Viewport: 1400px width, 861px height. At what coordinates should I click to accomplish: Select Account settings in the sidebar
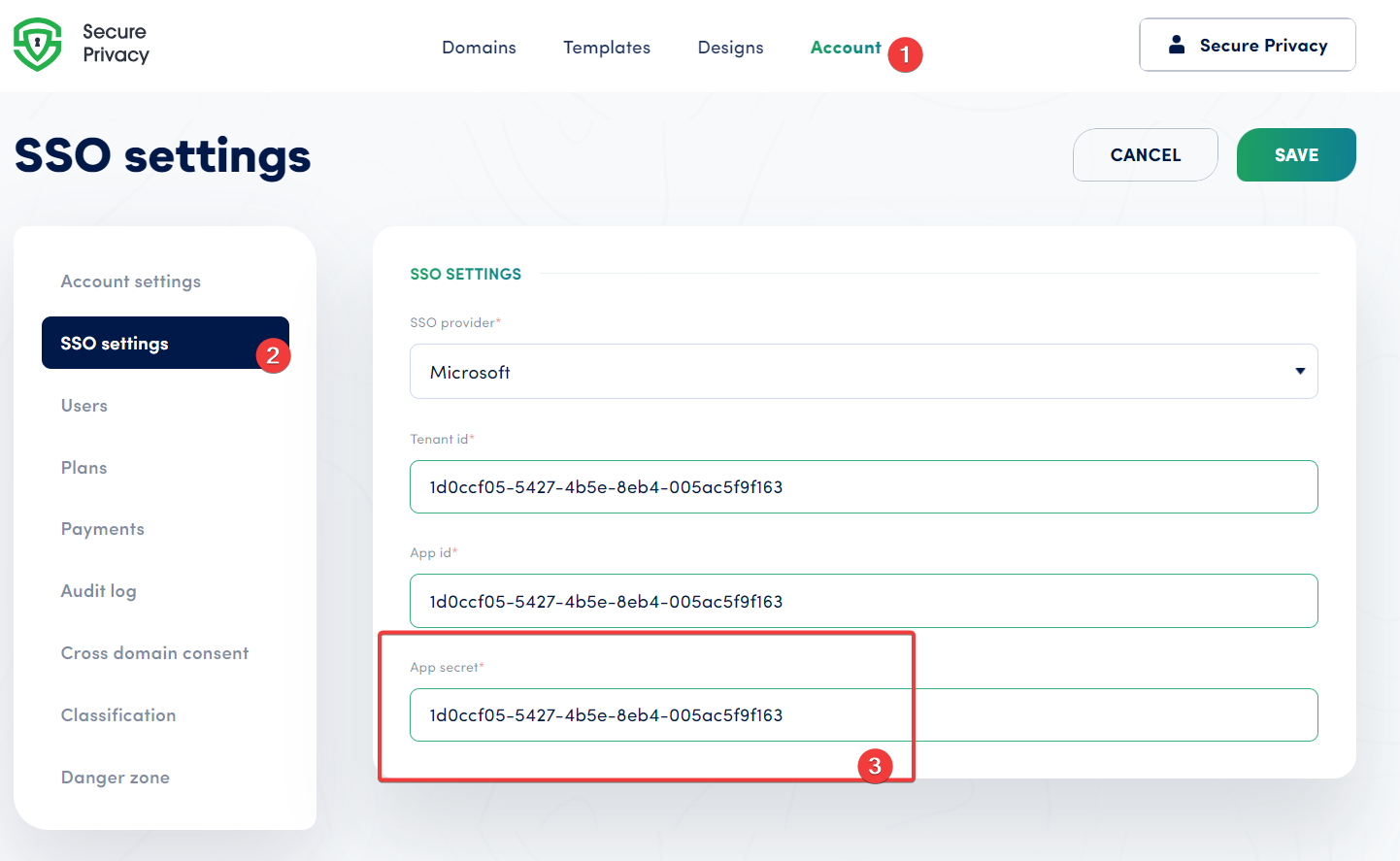(130, 281)
